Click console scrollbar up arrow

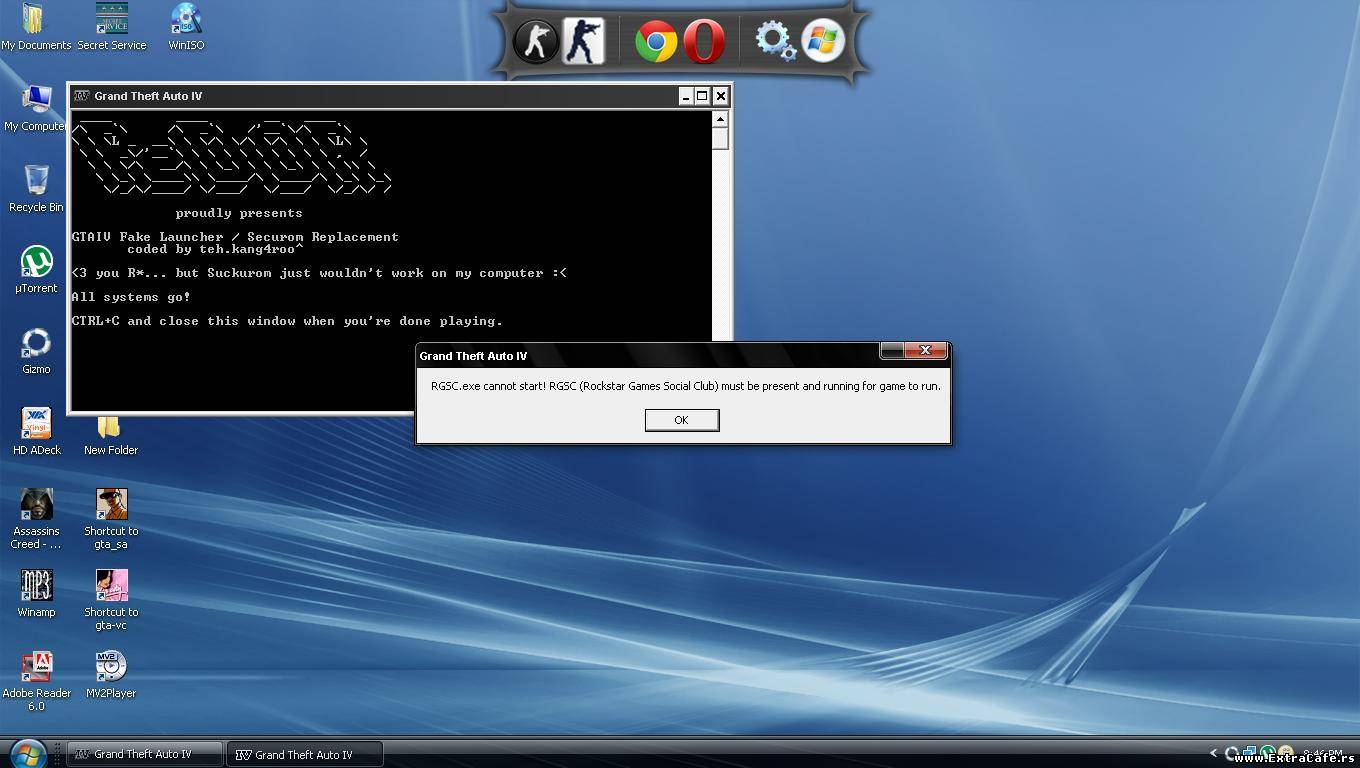(720, 119)
